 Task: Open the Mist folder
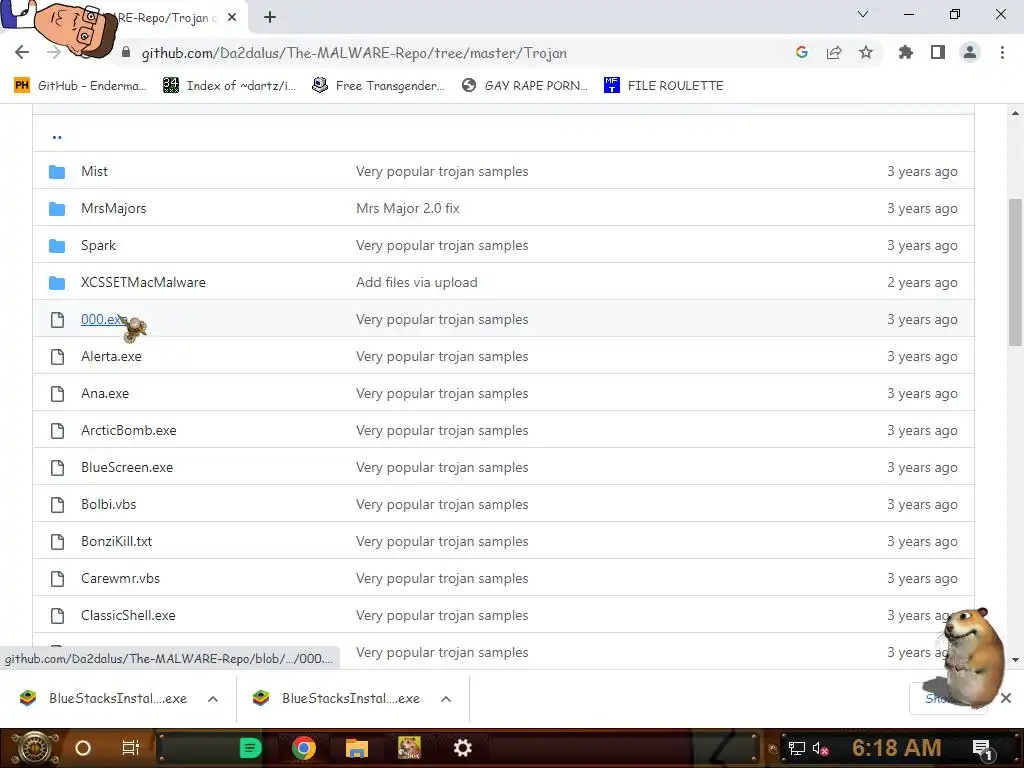(x=94, y=171)
